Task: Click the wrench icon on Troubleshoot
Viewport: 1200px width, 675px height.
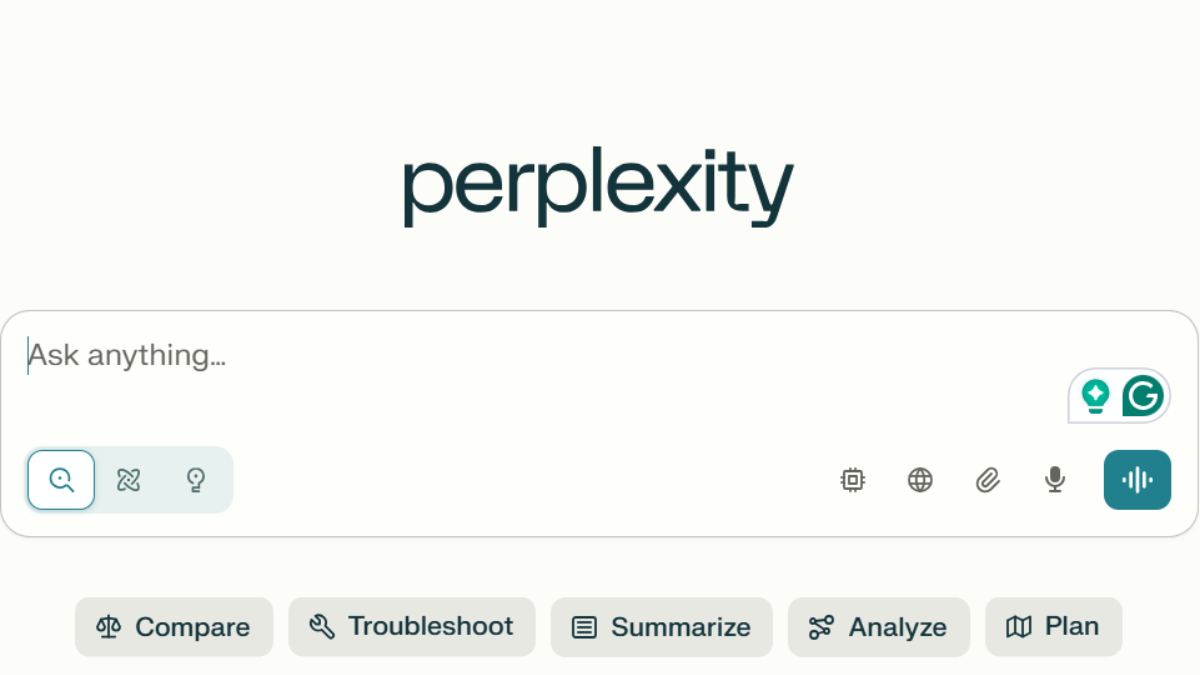Action: pyautogui.click(x=322, y=627)
